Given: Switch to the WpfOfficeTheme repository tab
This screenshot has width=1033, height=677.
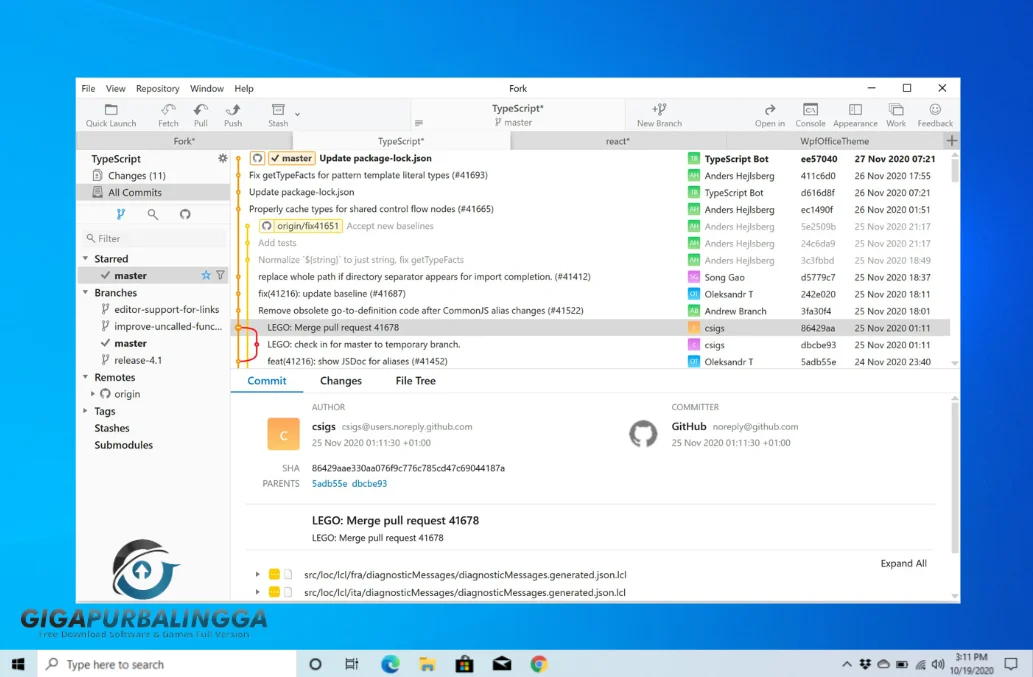Looking at the screenshot, I should point(834,141).
